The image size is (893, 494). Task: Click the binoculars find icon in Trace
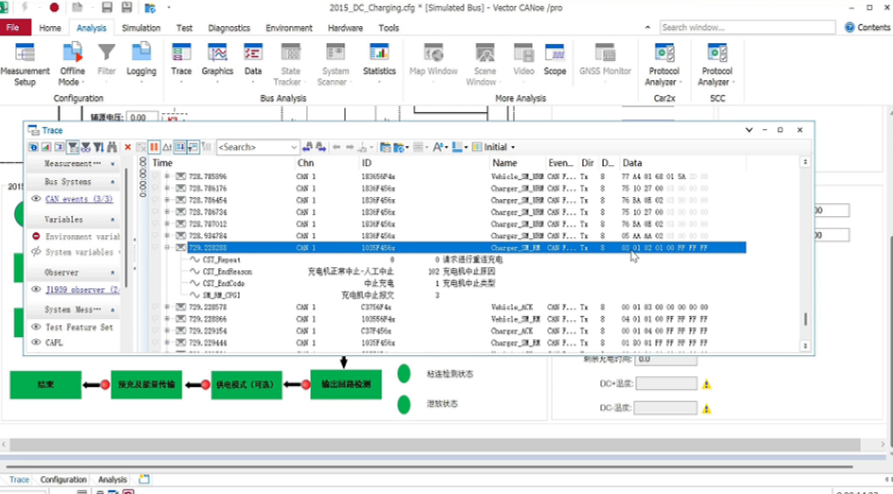112,147
